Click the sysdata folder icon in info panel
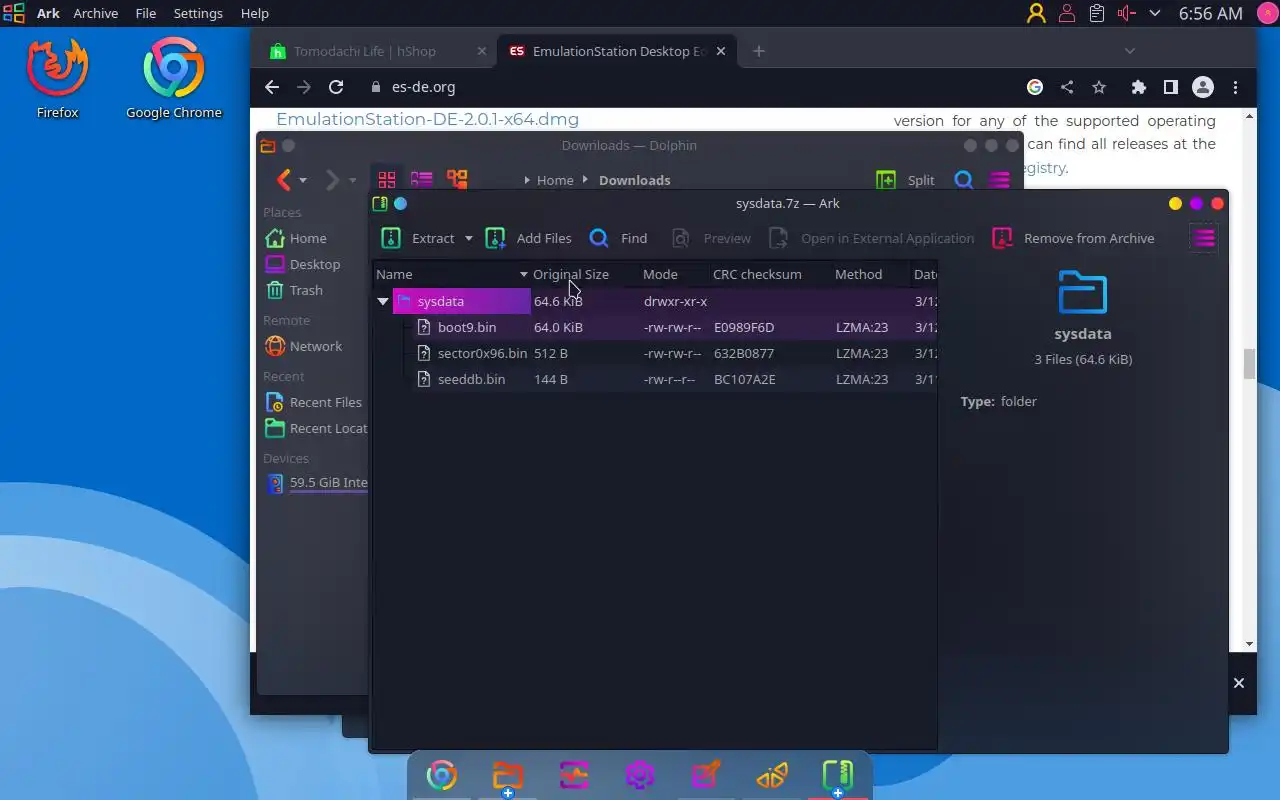This screenshot has width=1280, height=800. pos(1083,293)
